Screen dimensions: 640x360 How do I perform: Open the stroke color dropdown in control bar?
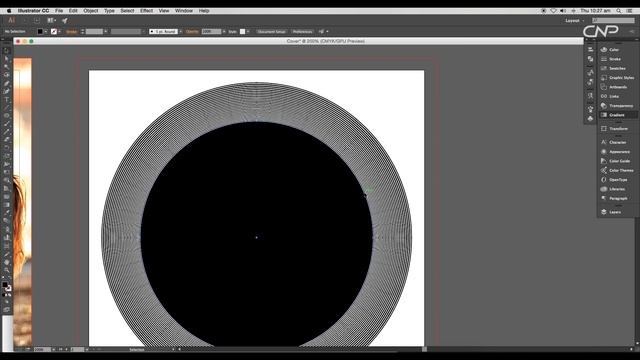coord(60,31)
